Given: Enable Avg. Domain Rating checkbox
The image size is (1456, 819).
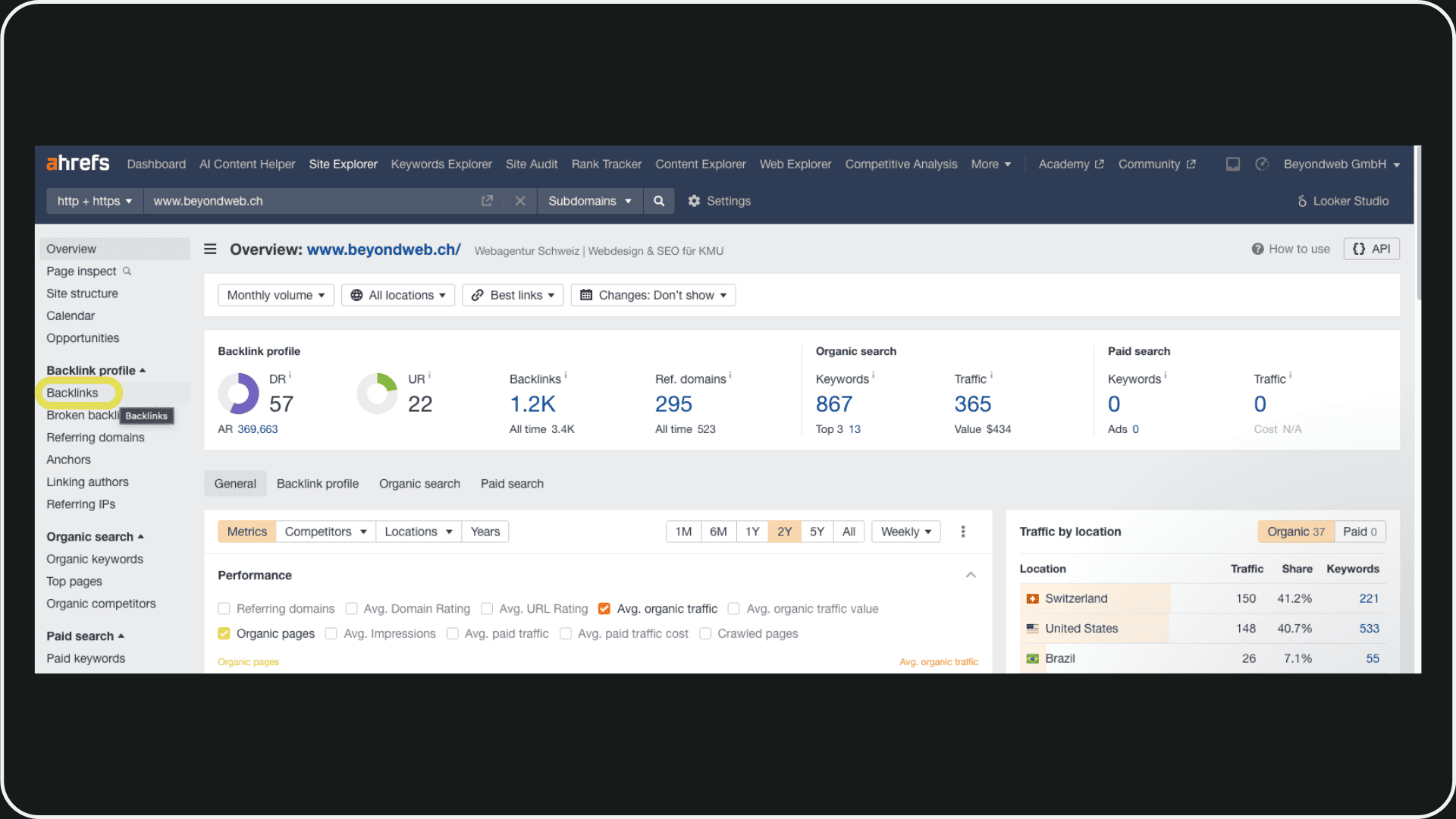Looking at the screenshot, I should click(x=351, y=609).
